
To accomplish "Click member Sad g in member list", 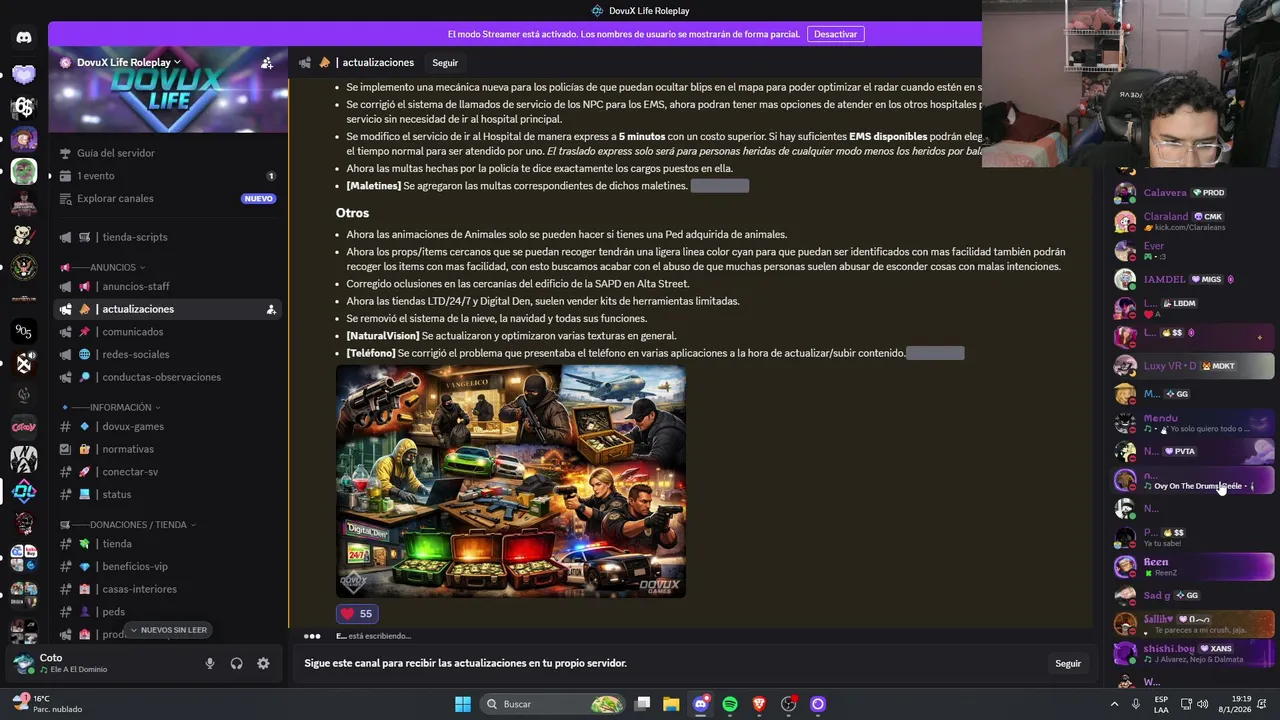I will tap(1193, 595).
